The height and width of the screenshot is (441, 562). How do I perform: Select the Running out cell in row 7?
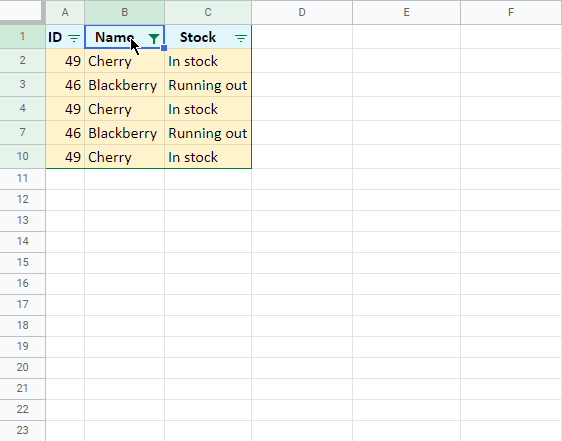(208, 133)
